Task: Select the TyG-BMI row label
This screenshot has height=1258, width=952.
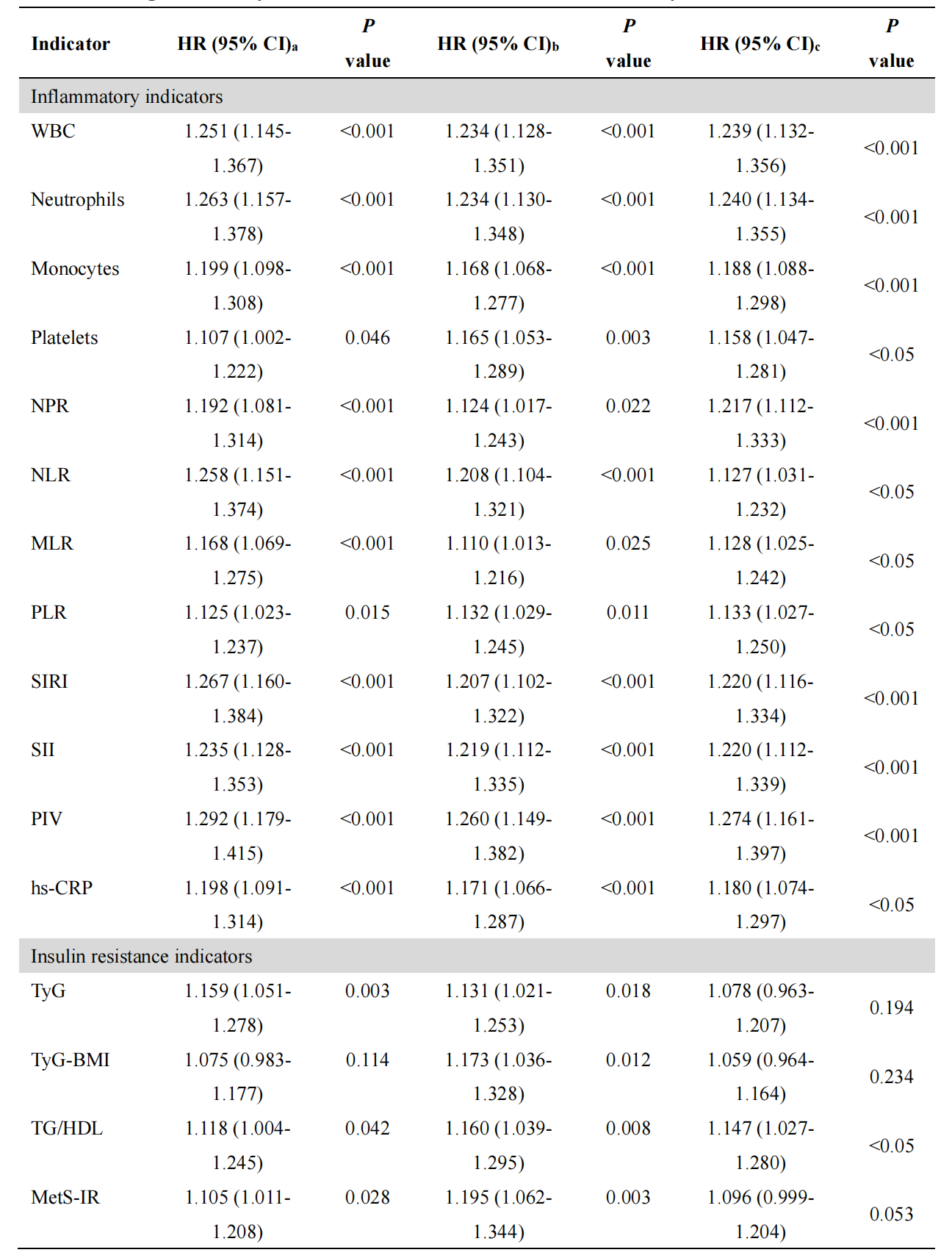Action: [71, 1060]
